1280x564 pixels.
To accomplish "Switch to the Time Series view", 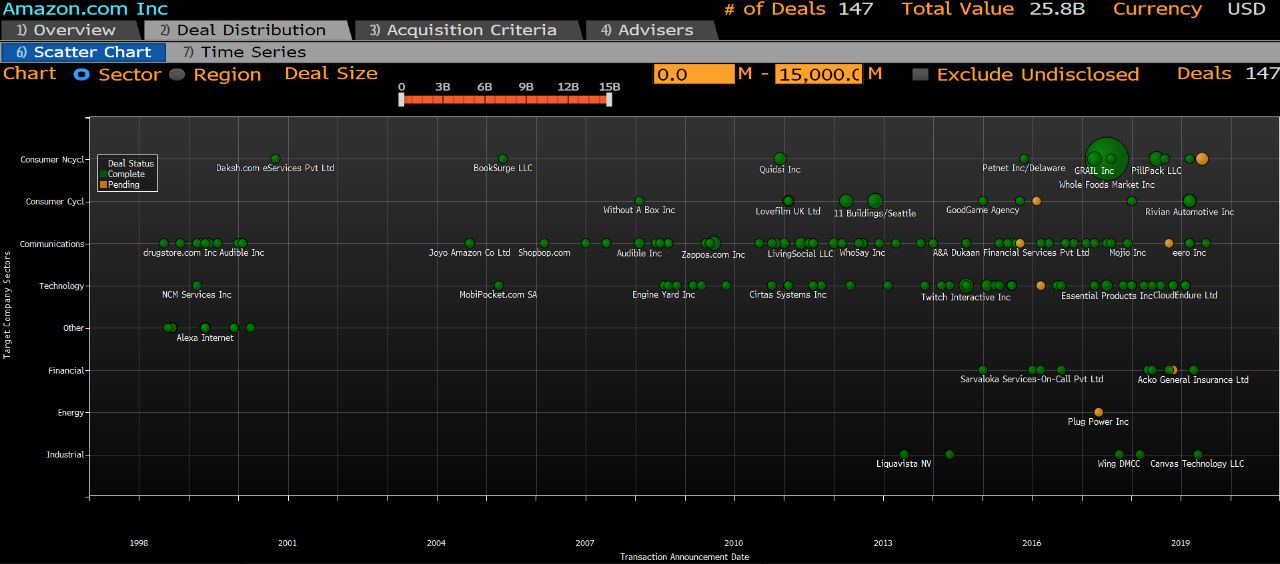I will coord(244,52).
